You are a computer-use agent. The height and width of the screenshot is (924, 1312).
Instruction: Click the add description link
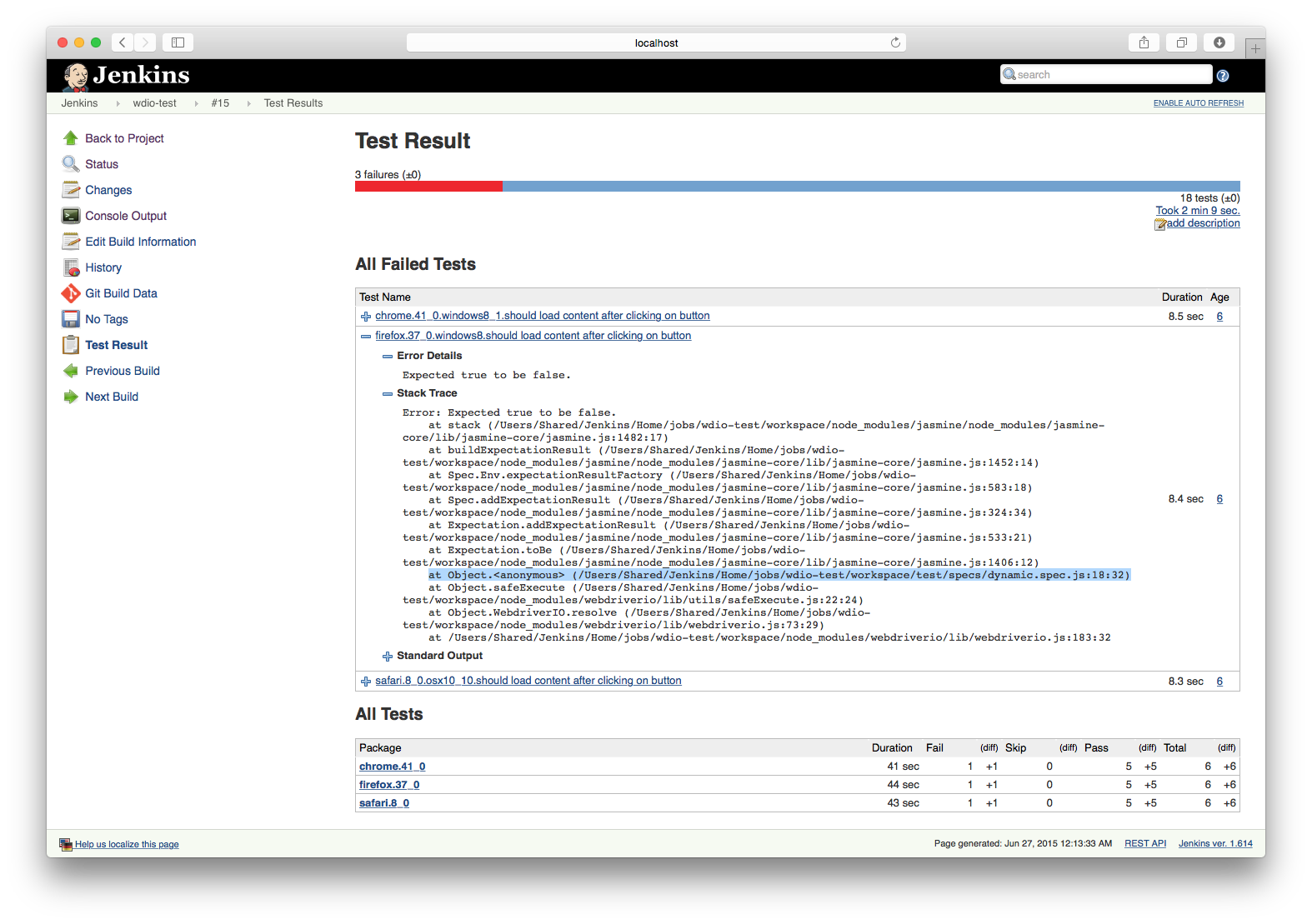[1203, 223]
